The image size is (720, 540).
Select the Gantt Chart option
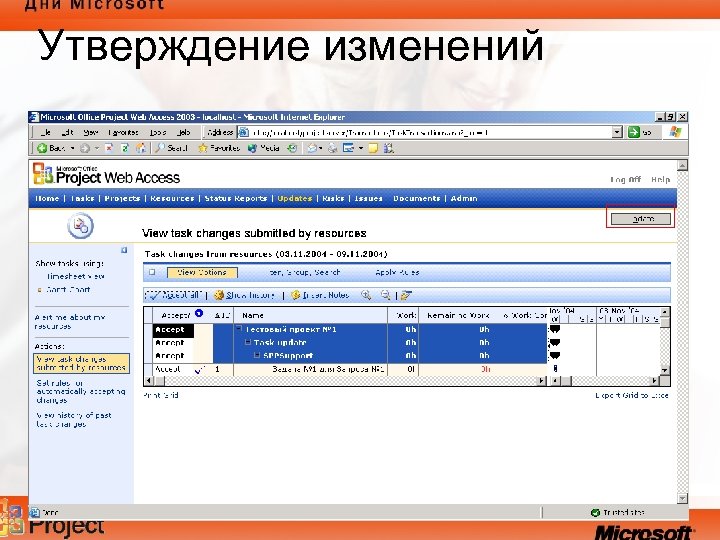coord(68,289)
